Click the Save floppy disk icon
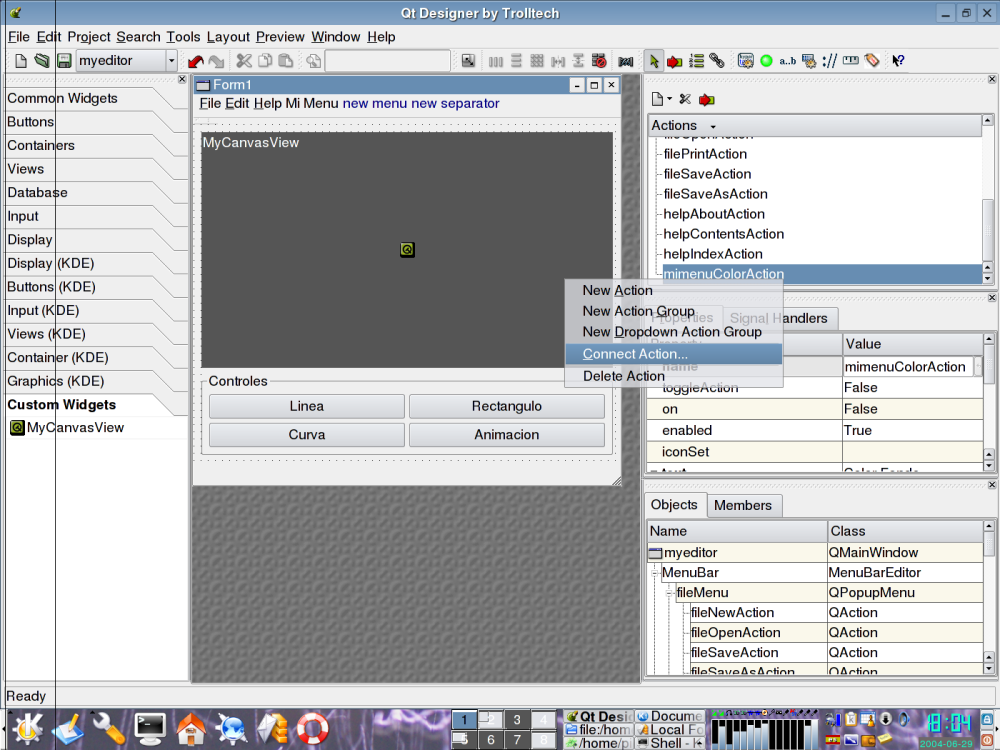Viewport: 1000px width, 750px height. (x=64, y=61)
